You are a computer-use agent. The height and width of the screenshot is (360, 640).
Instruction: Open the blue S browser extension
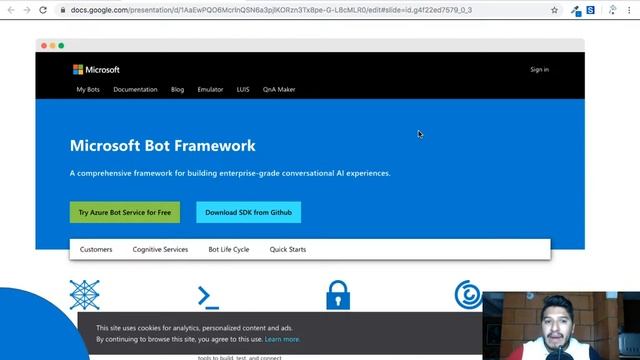tap(591, 10)
